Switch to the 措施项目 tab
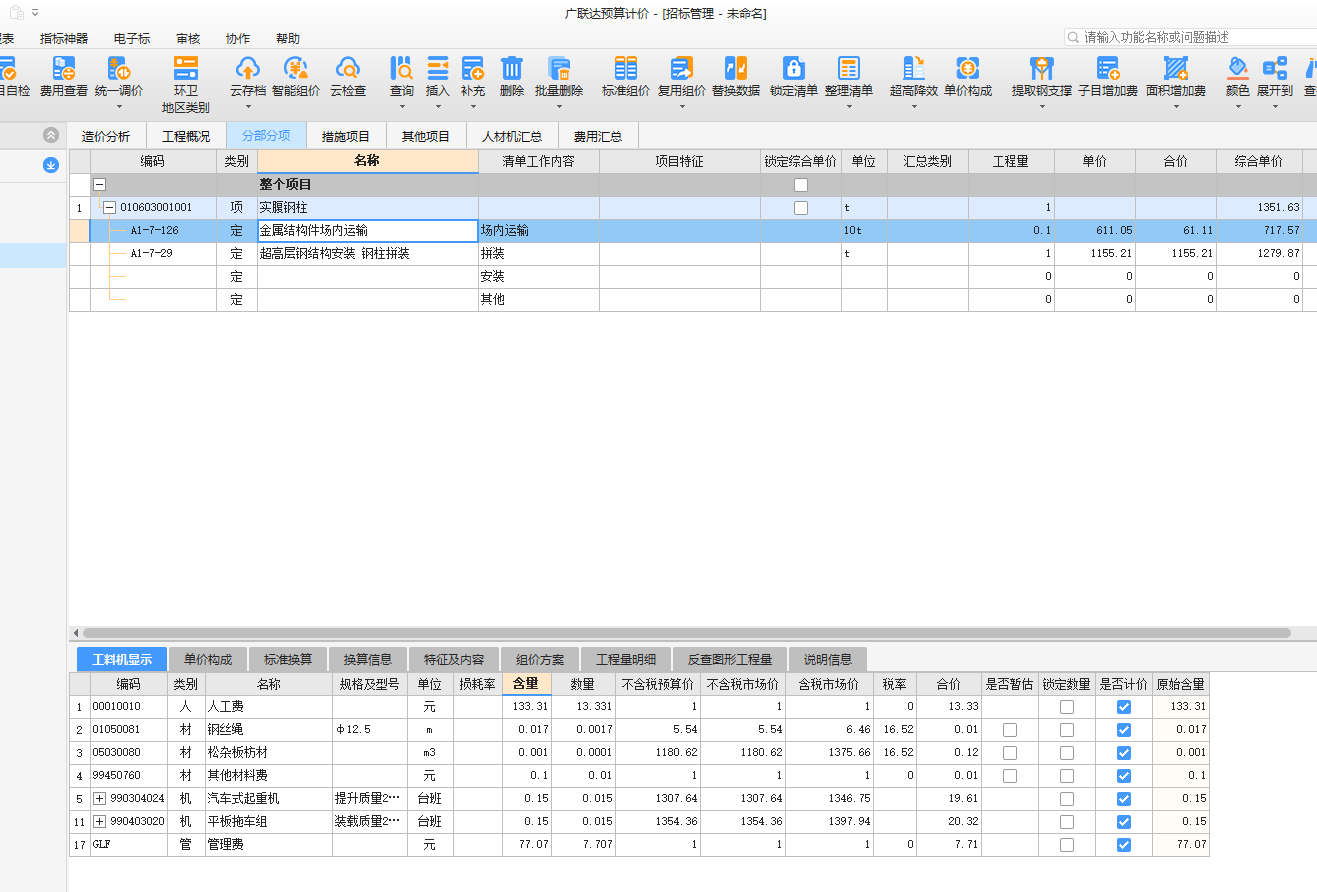The width and height of the screenshot is (1317, 892). tap(346, 136)
